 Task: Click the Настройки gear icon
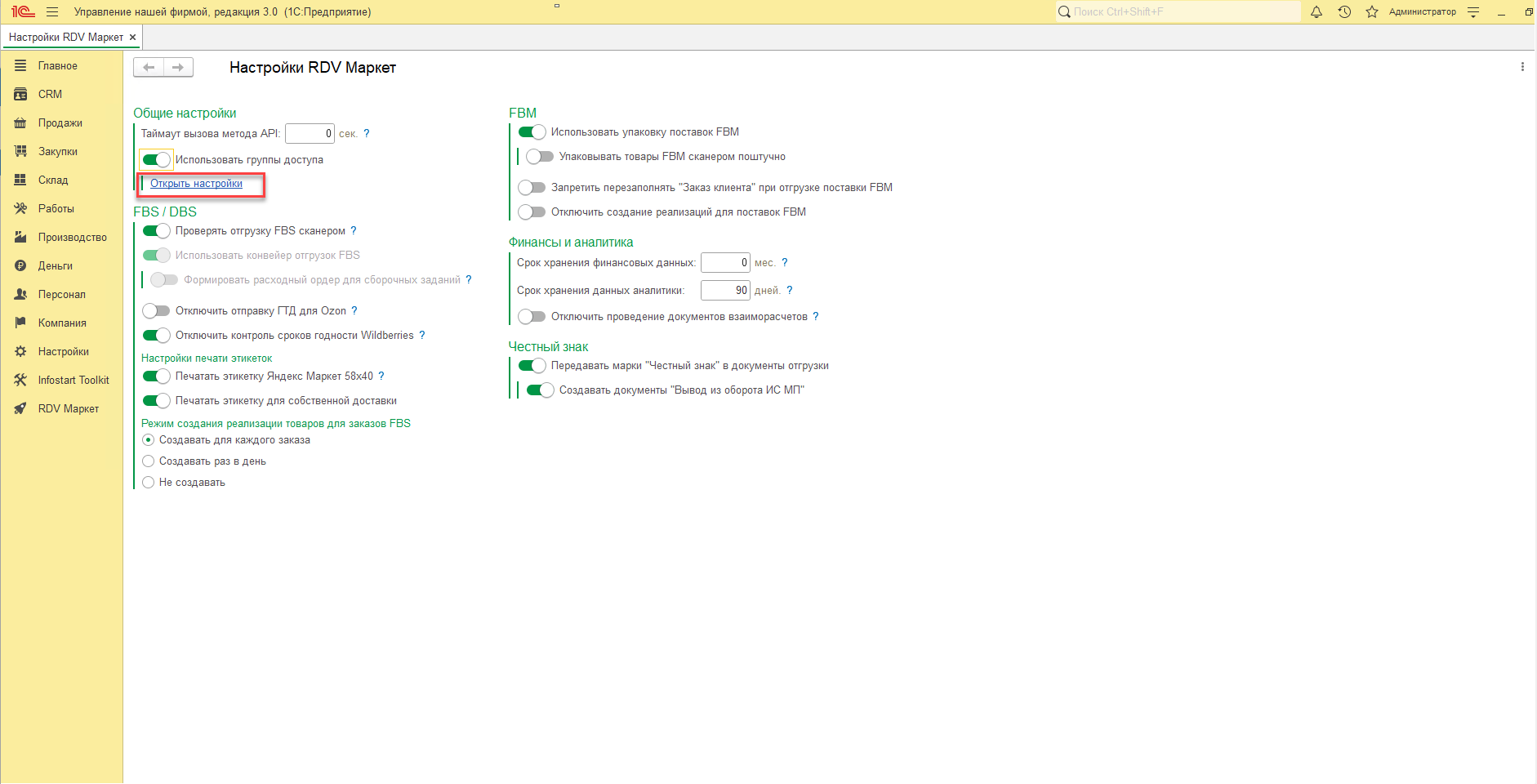[20, 351]
